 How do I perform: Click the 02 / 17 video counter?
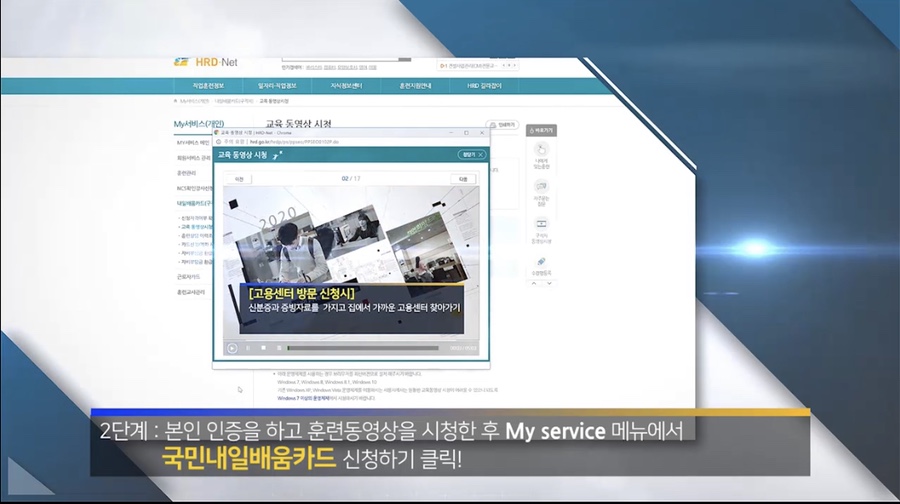pyautogui.click(x=351, y=179)
